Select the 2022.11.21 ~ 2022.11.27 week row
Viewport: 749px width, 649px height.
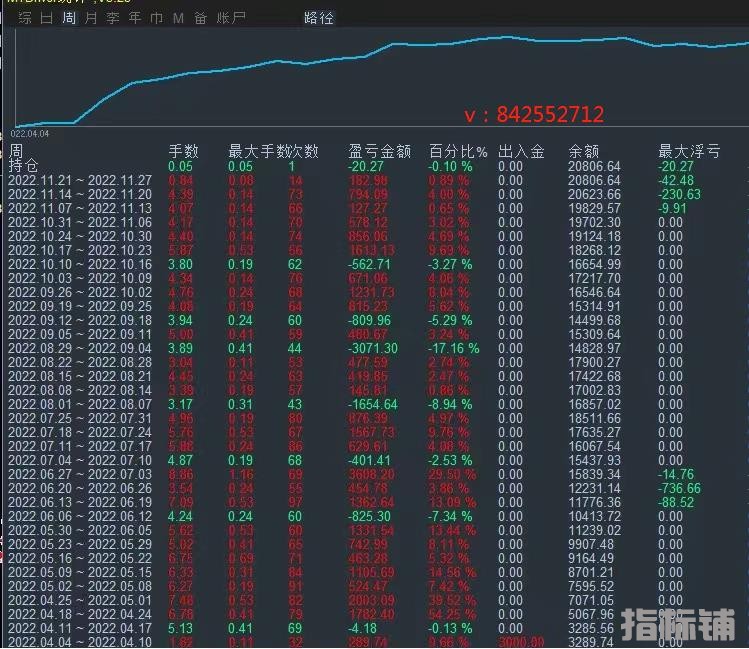(80, 180)
